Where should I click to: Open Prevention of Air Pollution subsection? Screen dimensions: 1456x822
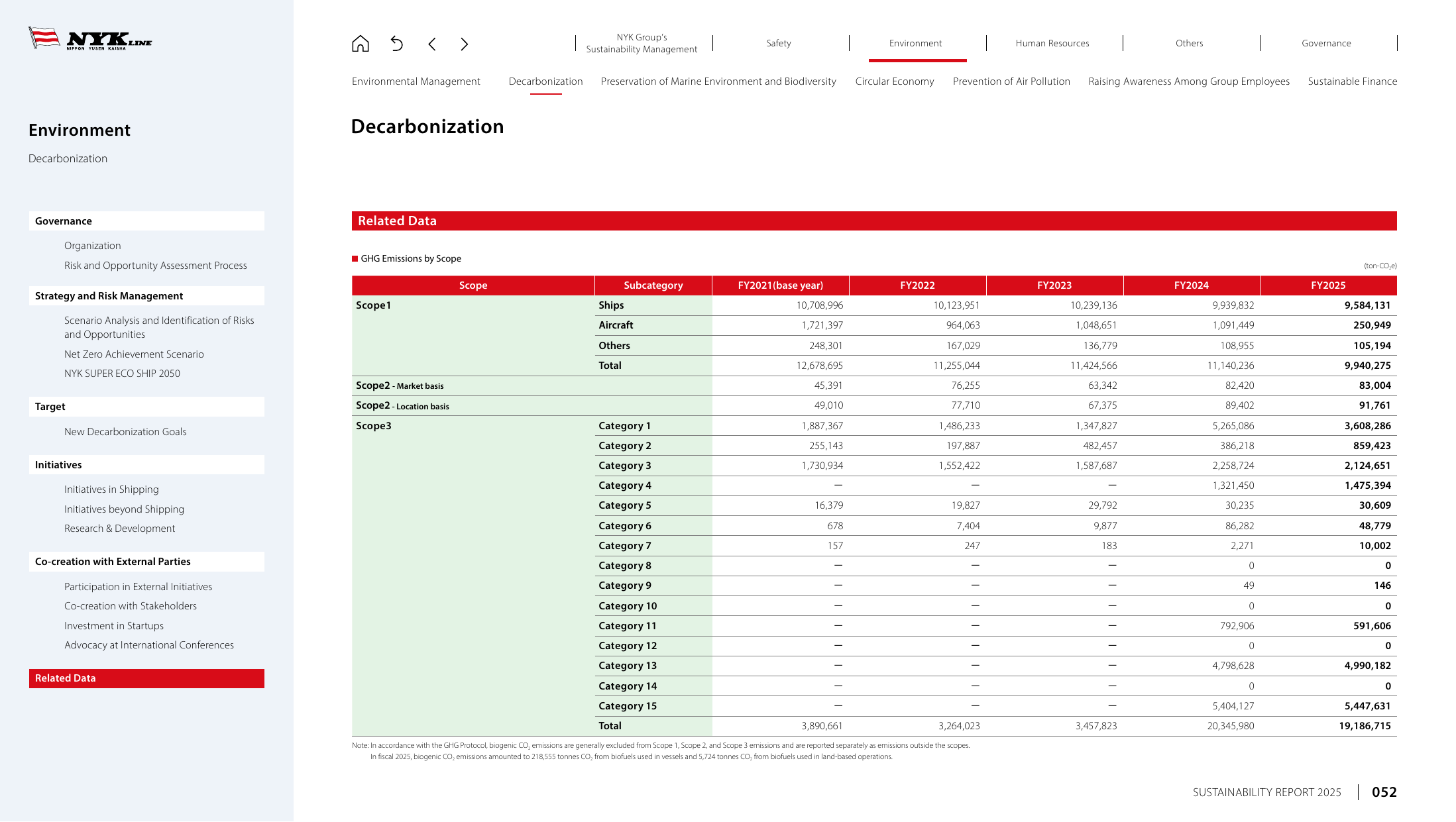tap(1011, 81)
